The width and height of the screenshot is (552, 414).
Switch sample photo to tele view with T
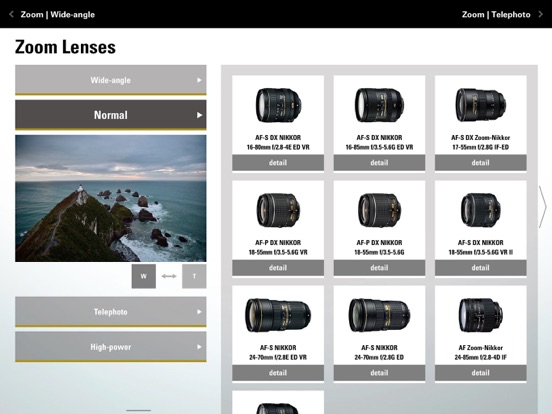(194, 276)
